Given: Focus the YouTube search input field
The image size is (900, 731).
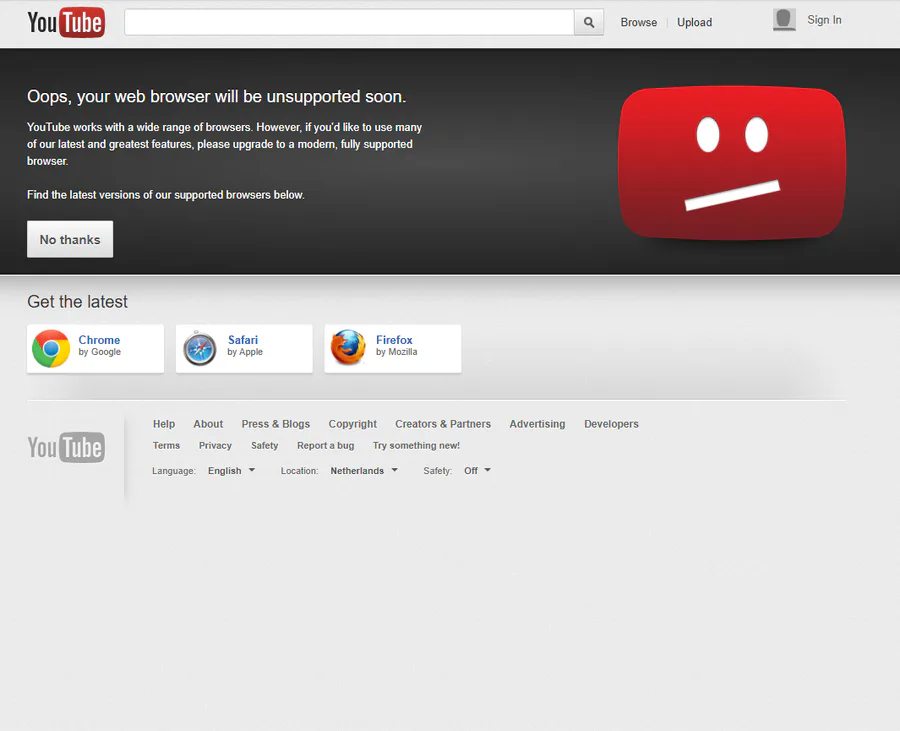Looking at the screenshot, I should (350, 22).
